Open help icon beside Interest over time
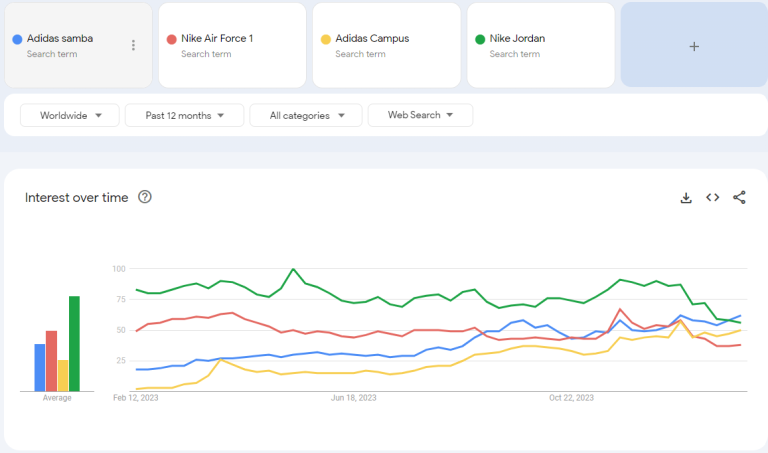This screenshot has width=768, height=453. tap(145, 197)
